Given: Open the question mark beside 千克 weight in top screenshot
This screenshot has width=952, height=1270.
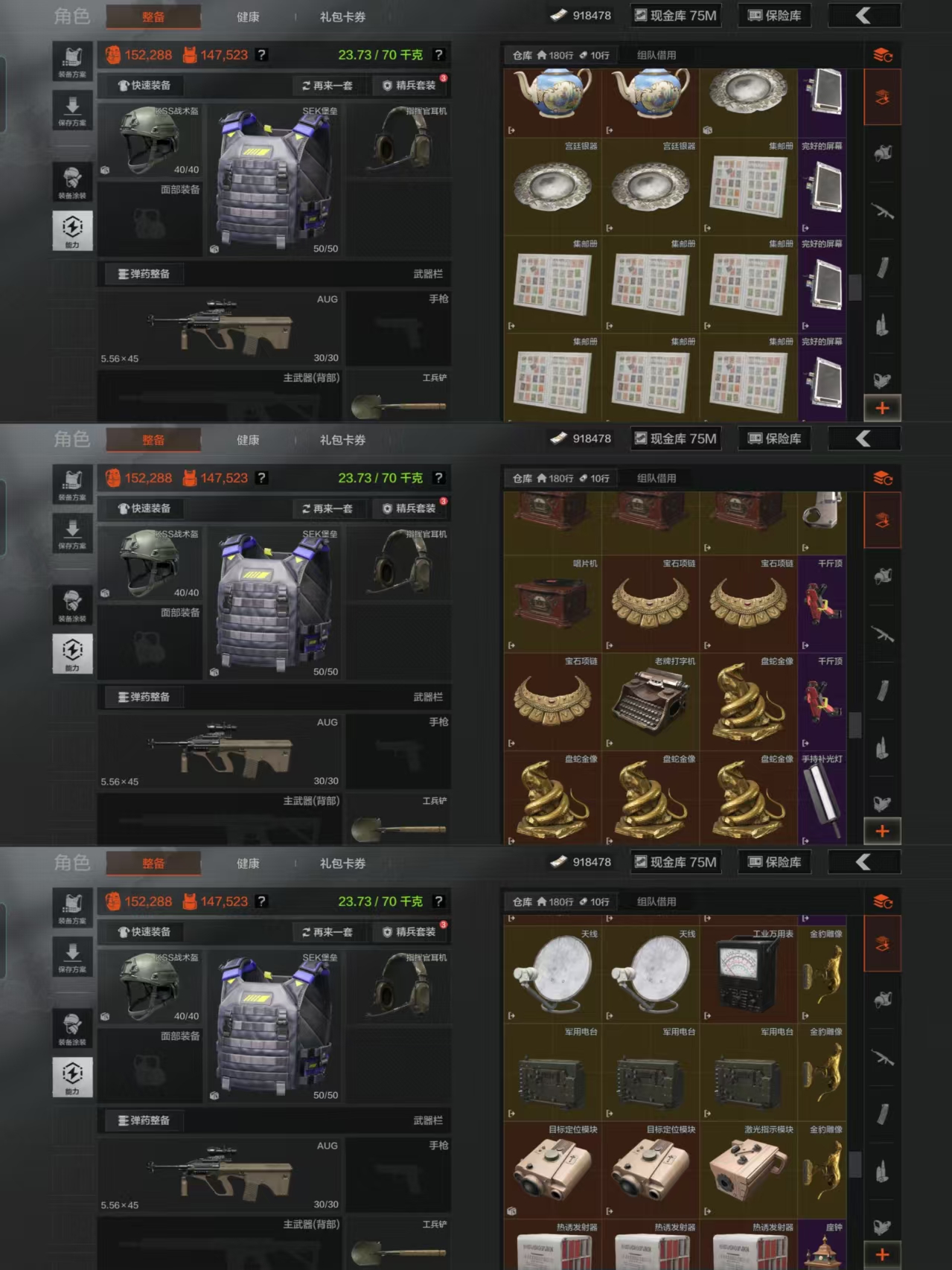Looking at the screenshot, I should (x=438, y=54).
